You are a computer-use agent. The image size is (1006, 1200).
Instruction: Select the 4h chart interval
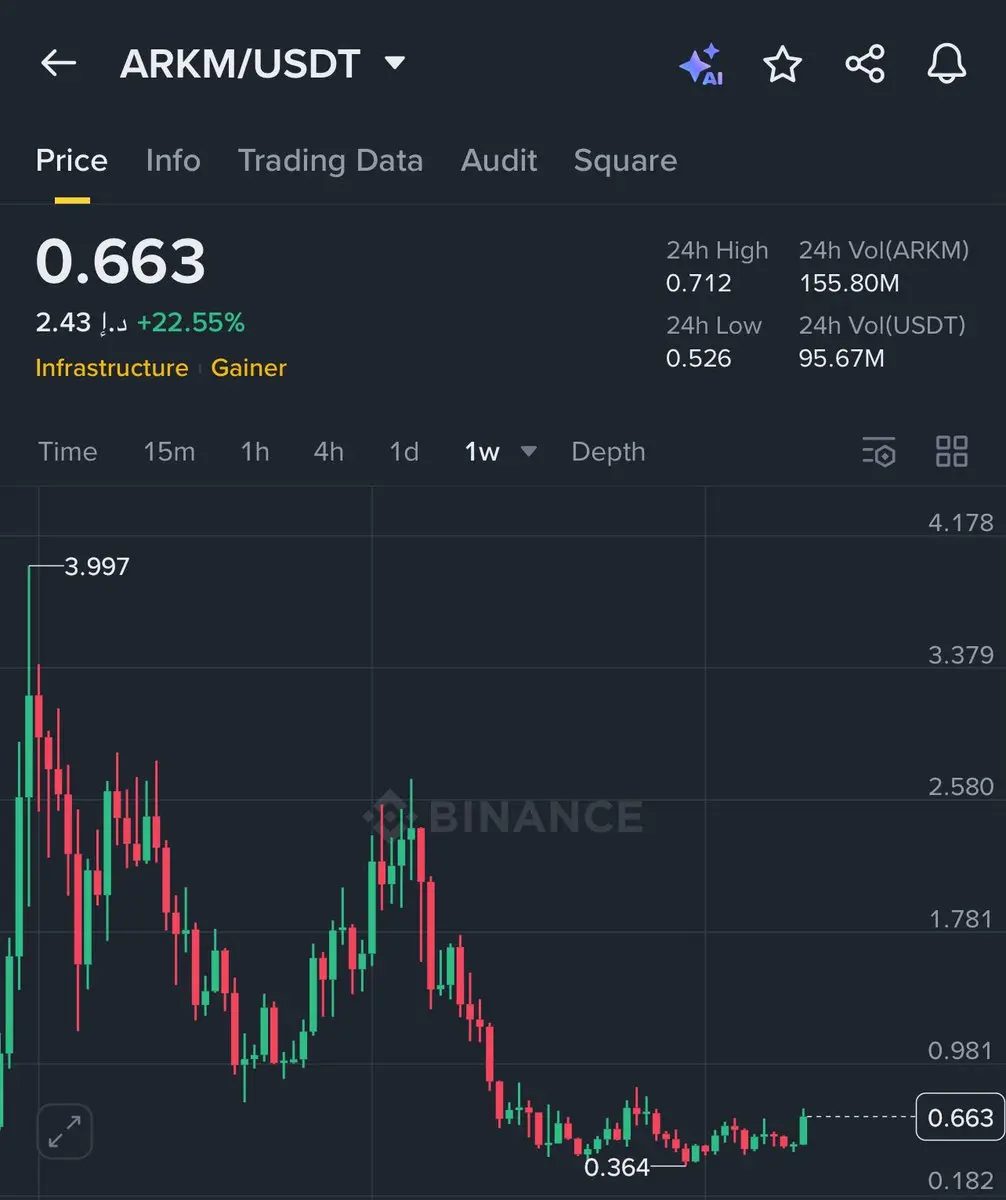pyautogui.click(x=329, y=452)
